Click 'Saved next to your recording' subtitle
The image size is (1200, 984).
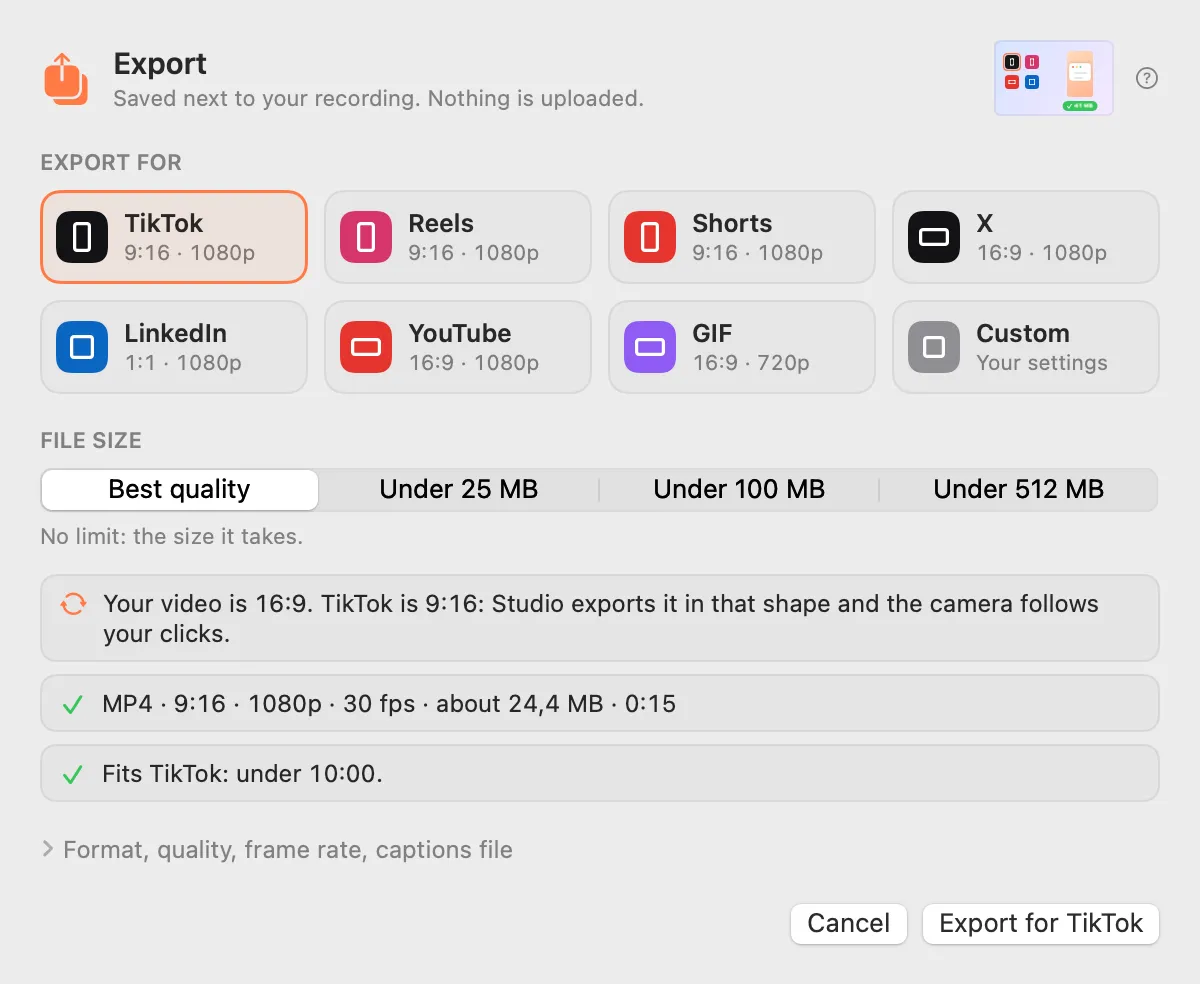pyautogui.click(x=378, y=99)
